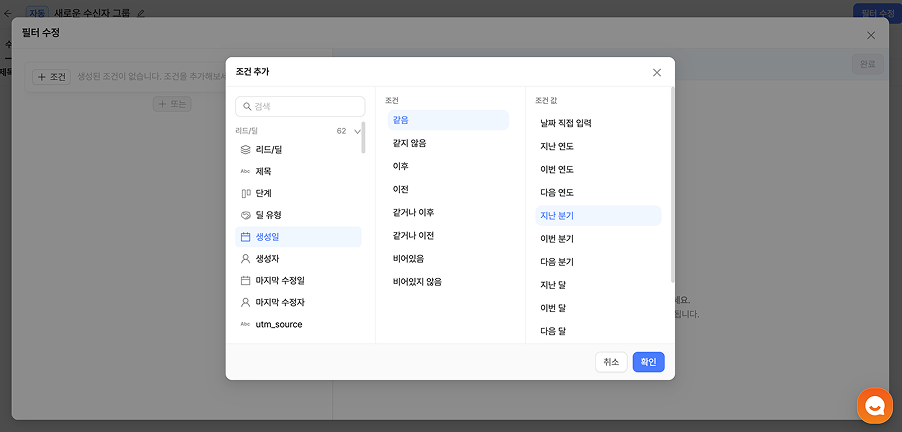Click the 단계 columns icon
The height and width of the screenshot is (432, 902).
click(246, 193)
